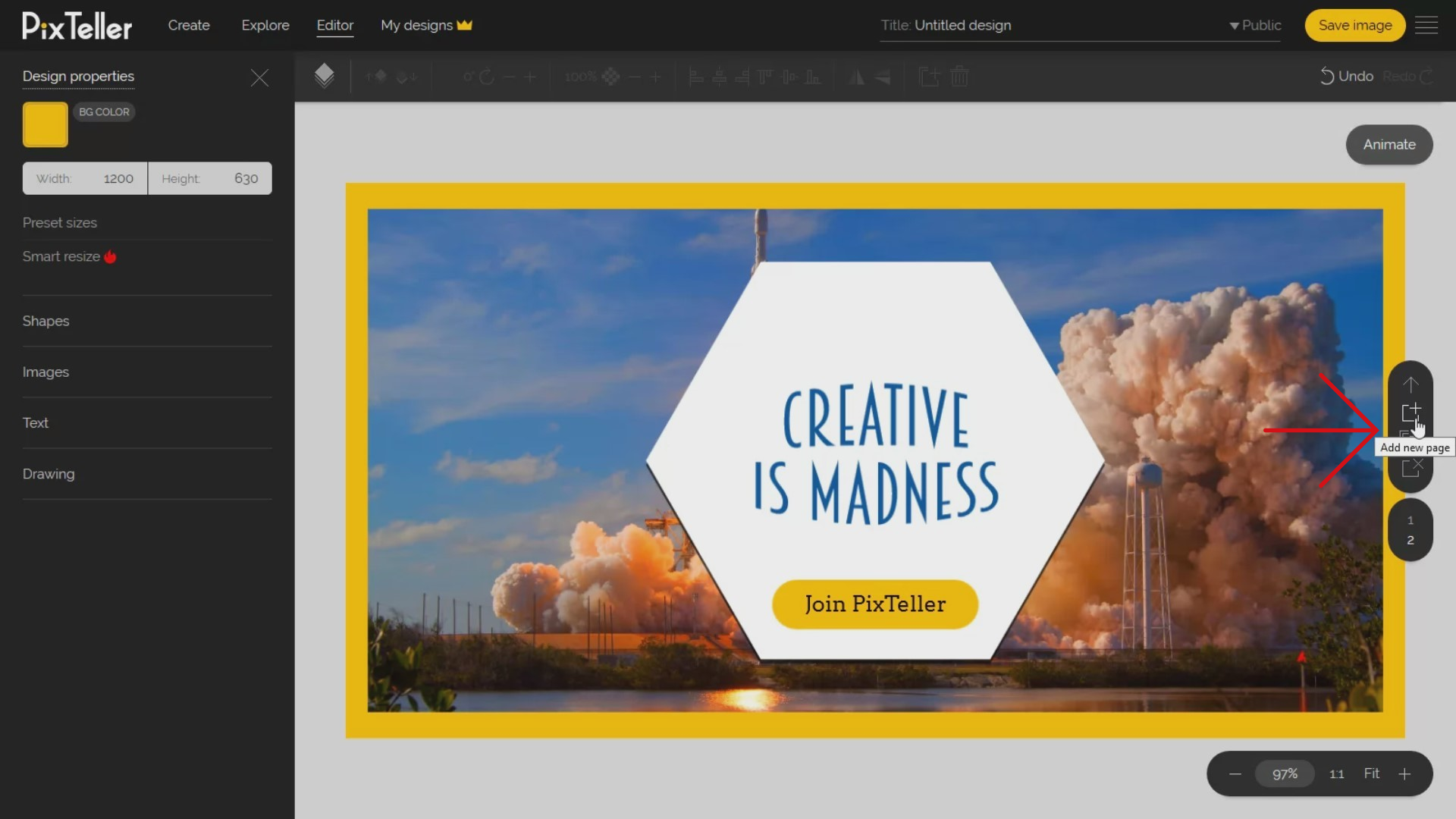Image resolution: width=1456 pixels, height=819 pixels.
Task: Click the Fit zoom button
Action: (x=1371, y=773)
